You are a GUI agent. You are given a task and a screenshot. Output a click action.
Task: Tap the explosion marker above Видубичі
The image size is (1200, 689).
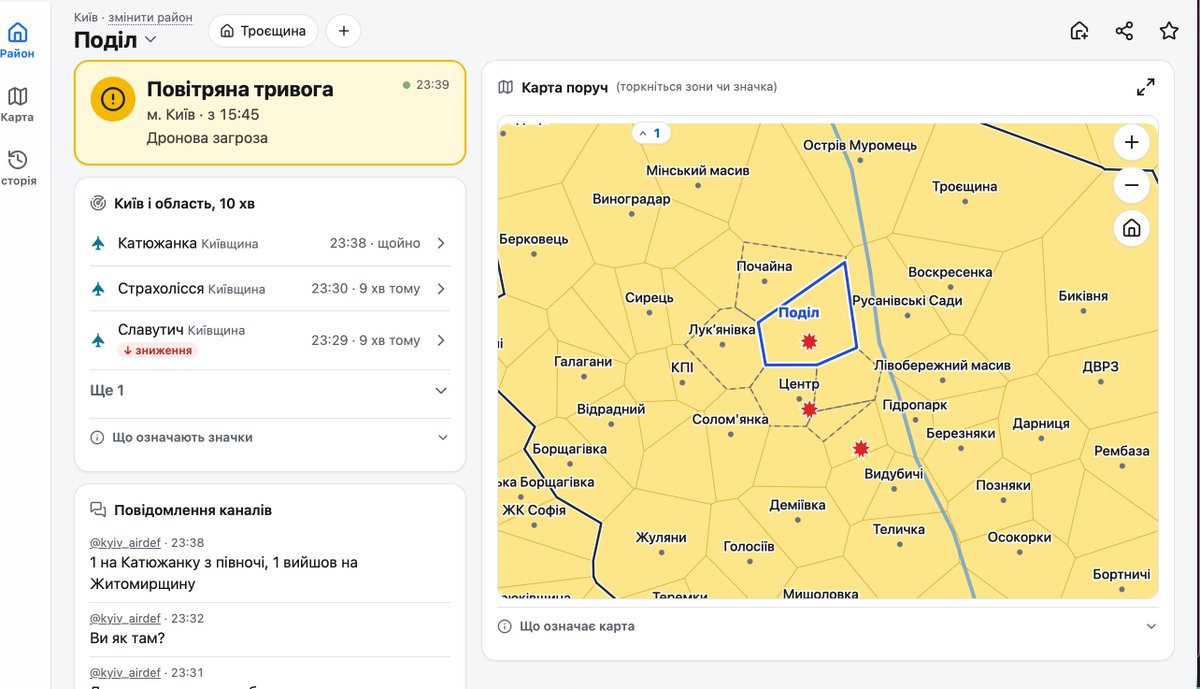pos(861,449)
